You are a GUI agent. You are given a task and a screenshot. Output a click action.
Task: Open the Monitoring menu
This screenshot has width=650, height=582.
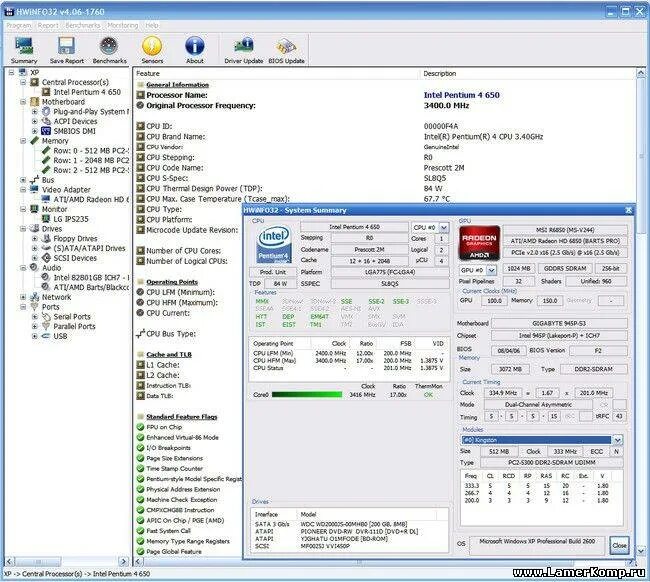click(123, 25)
